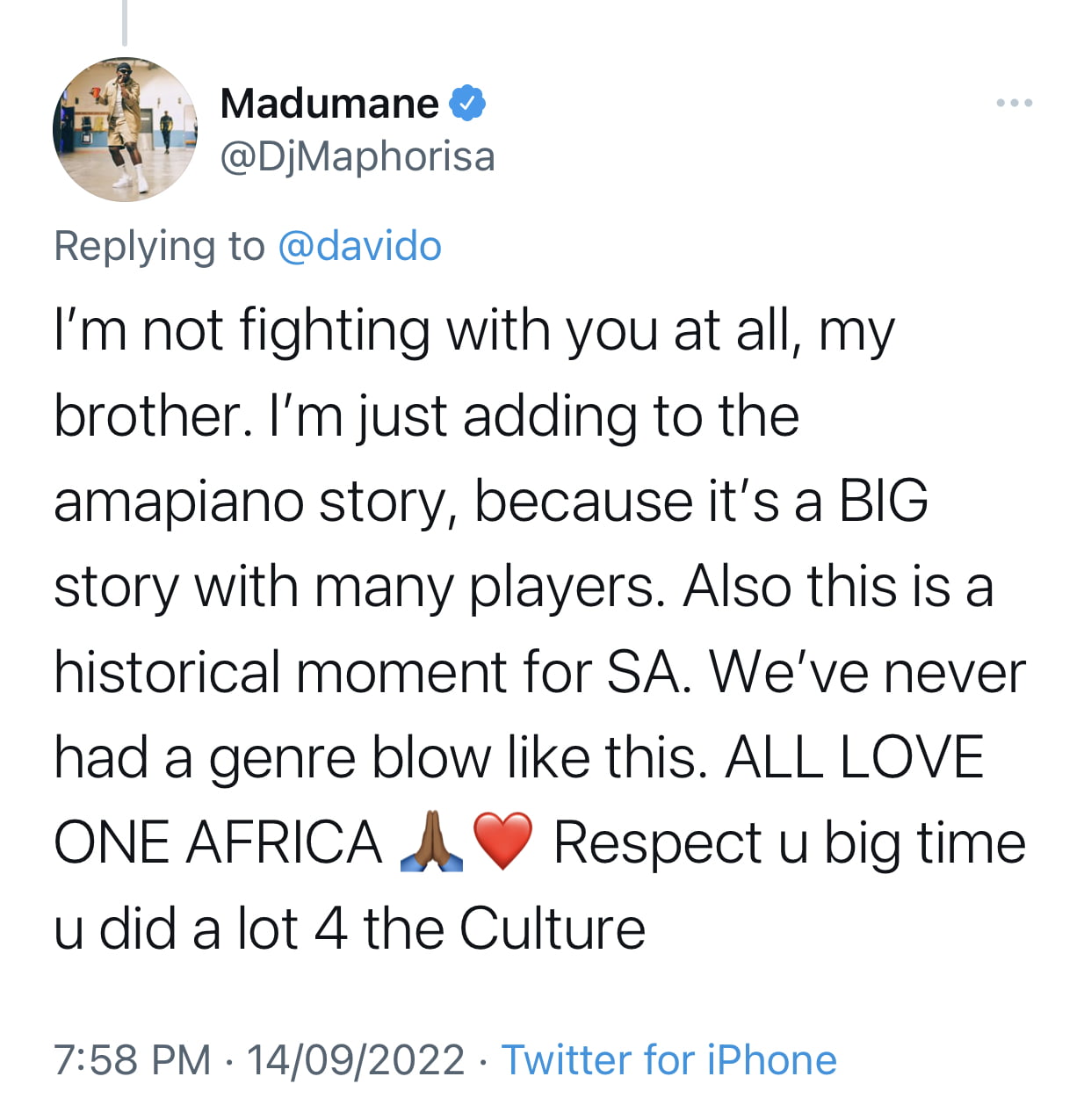Click the ALL LOVE text
The image size is (1091, 1120).
coord(854,757)
